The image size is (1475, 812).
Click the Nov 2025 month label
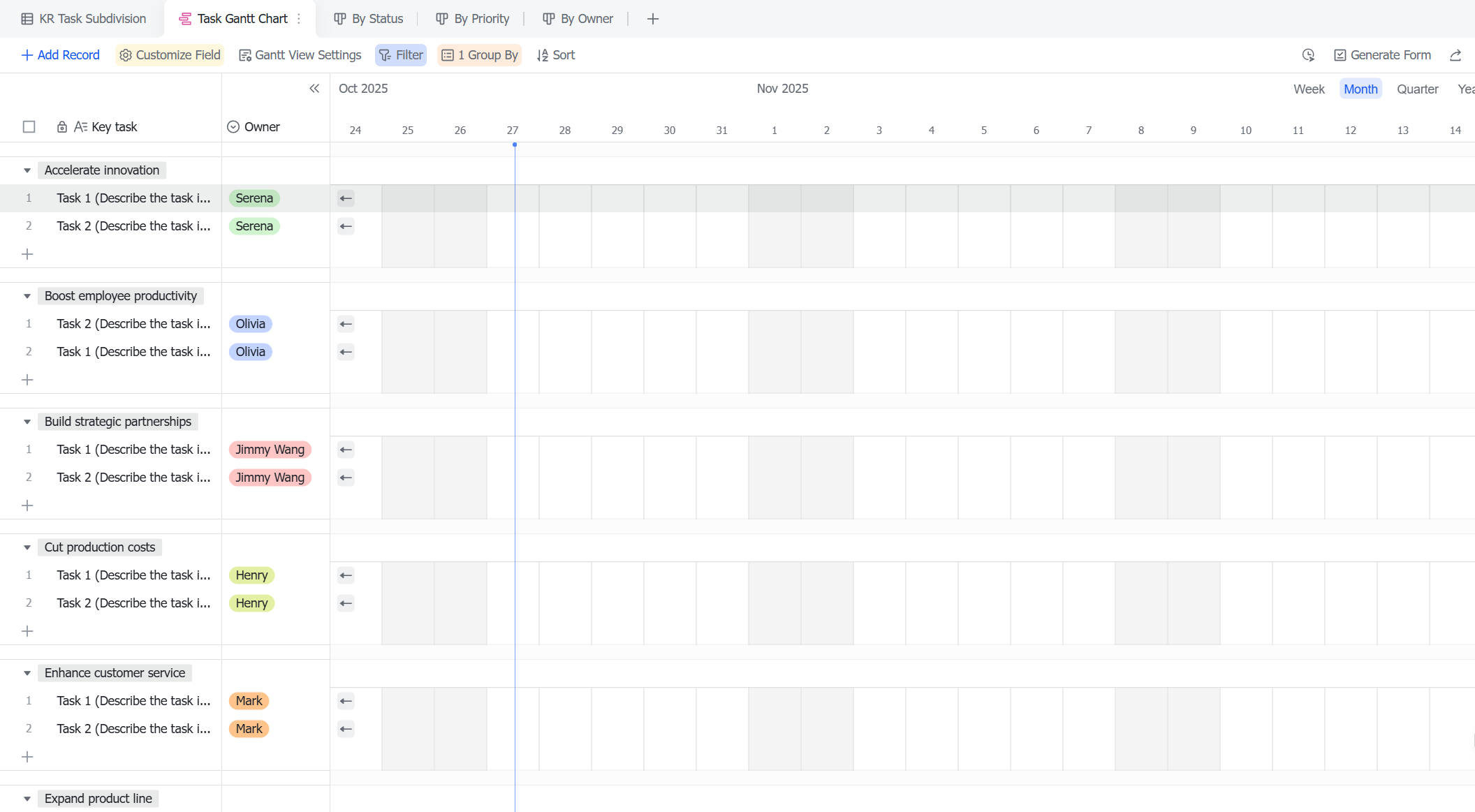pos(782,89)
